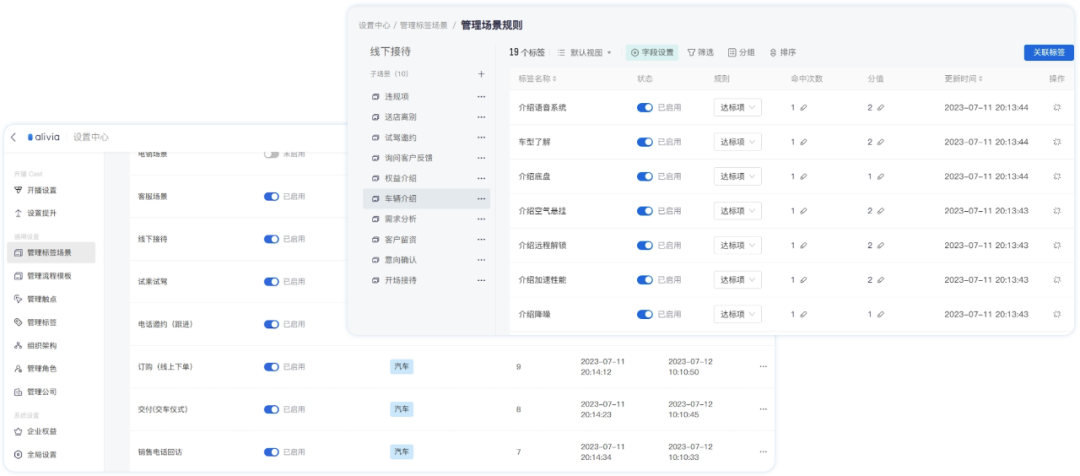Toggle the 订购（线上下单）switch
This screenshot has height=476, width=1080.
click(271, 367)
